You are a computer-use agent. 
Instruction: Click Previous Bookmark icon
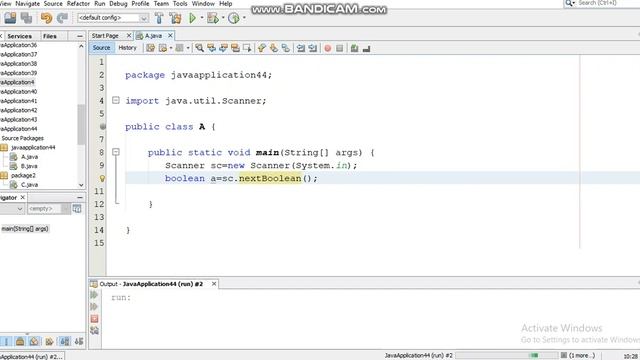(x=262, y=48)
